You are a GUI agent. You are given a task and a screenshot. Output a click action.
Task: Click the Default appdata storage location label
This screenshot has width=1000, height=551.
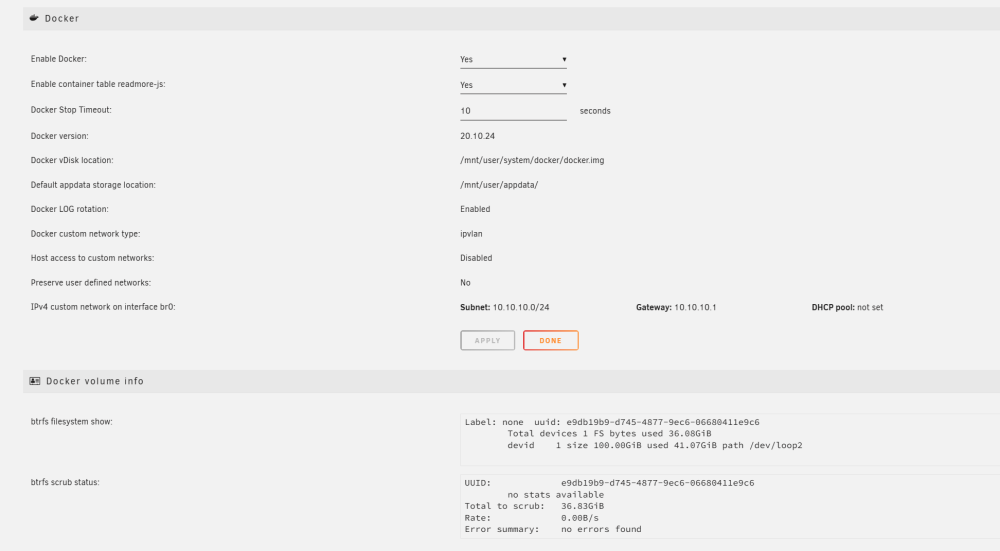coord(93,185)
